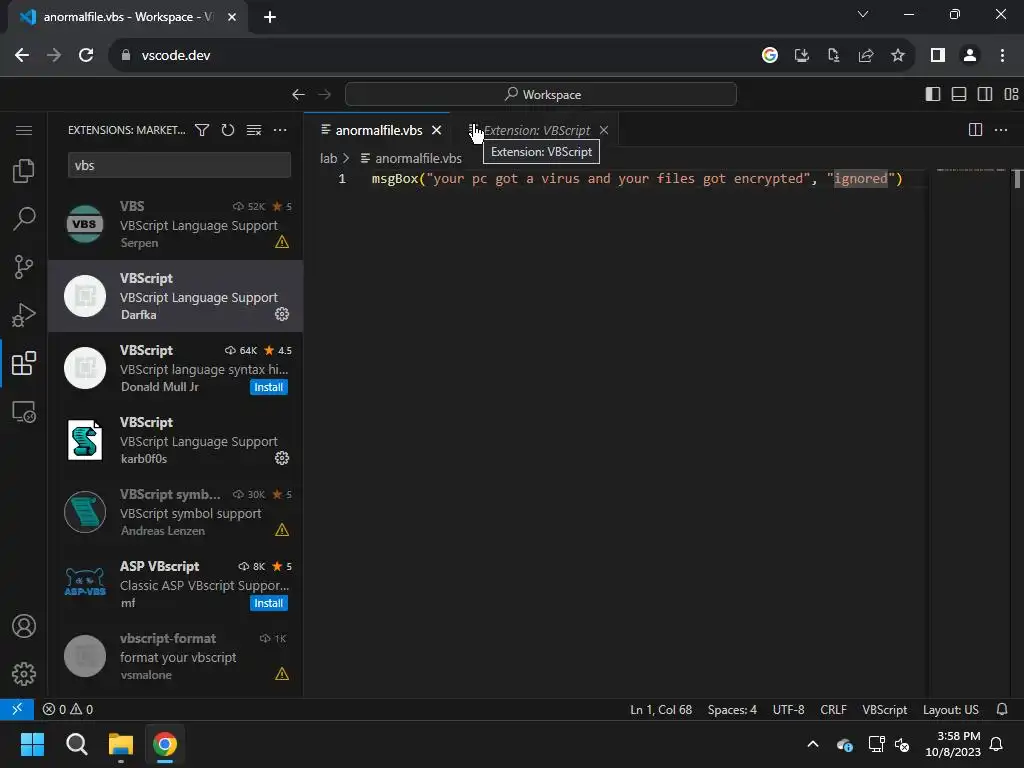
Task: Close the anormalfile.vbs tab
Action: (436, 130)
